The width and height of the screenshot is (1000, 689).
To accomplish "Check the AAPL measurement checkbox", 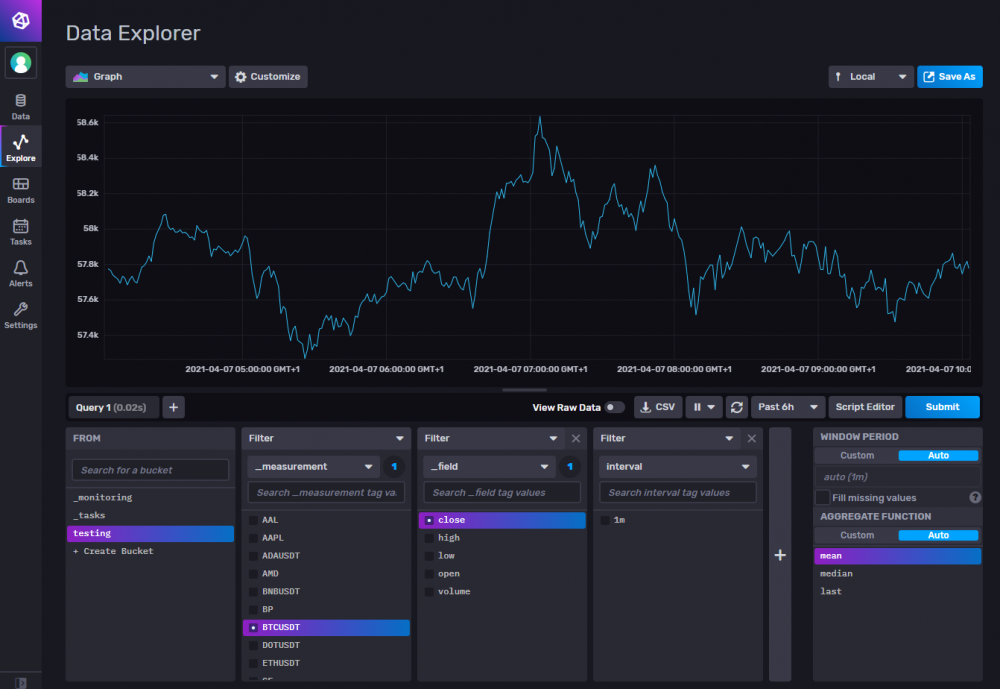I will pos(253,538).
